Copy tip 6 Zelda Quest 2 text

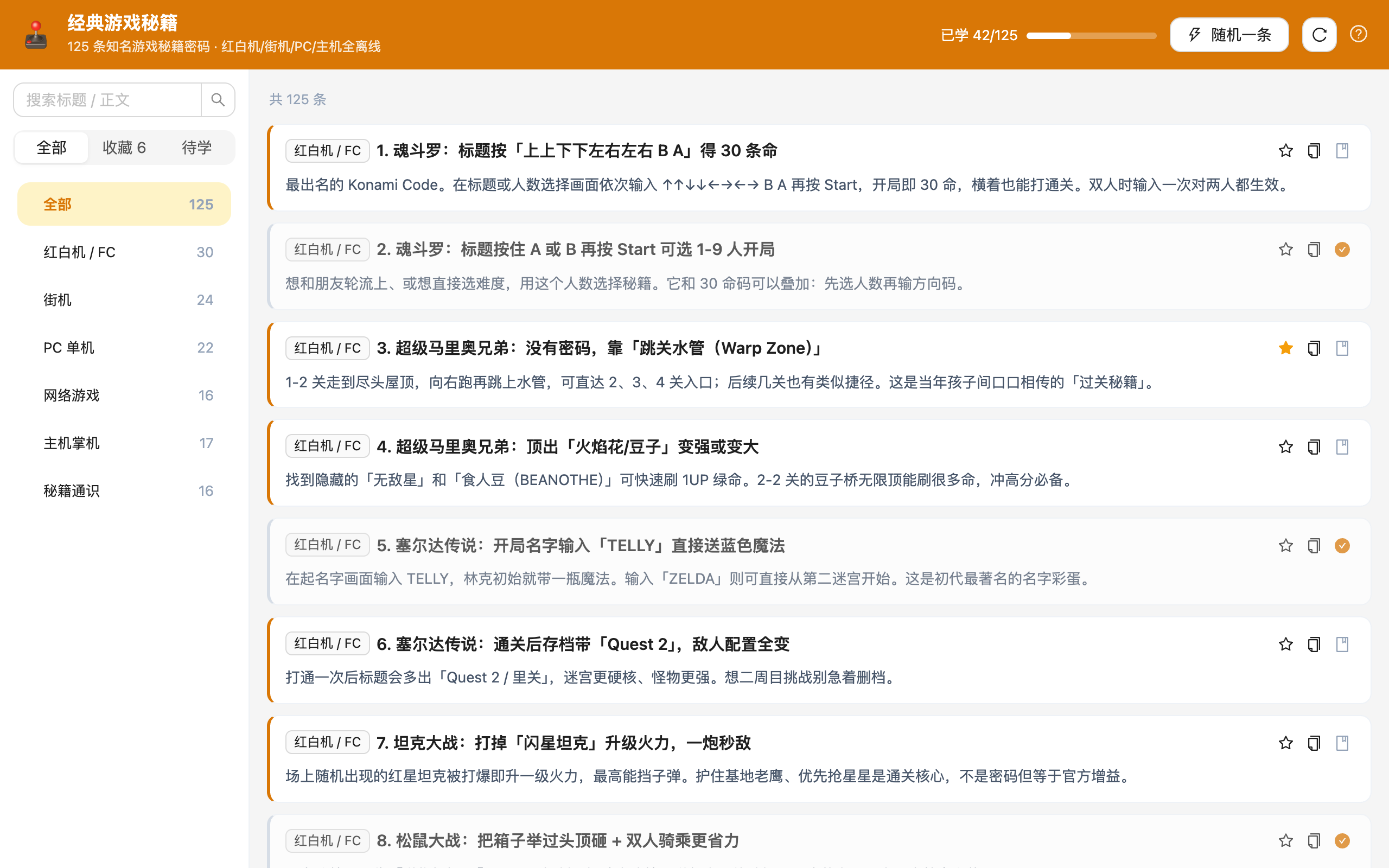pos(1314,644)
